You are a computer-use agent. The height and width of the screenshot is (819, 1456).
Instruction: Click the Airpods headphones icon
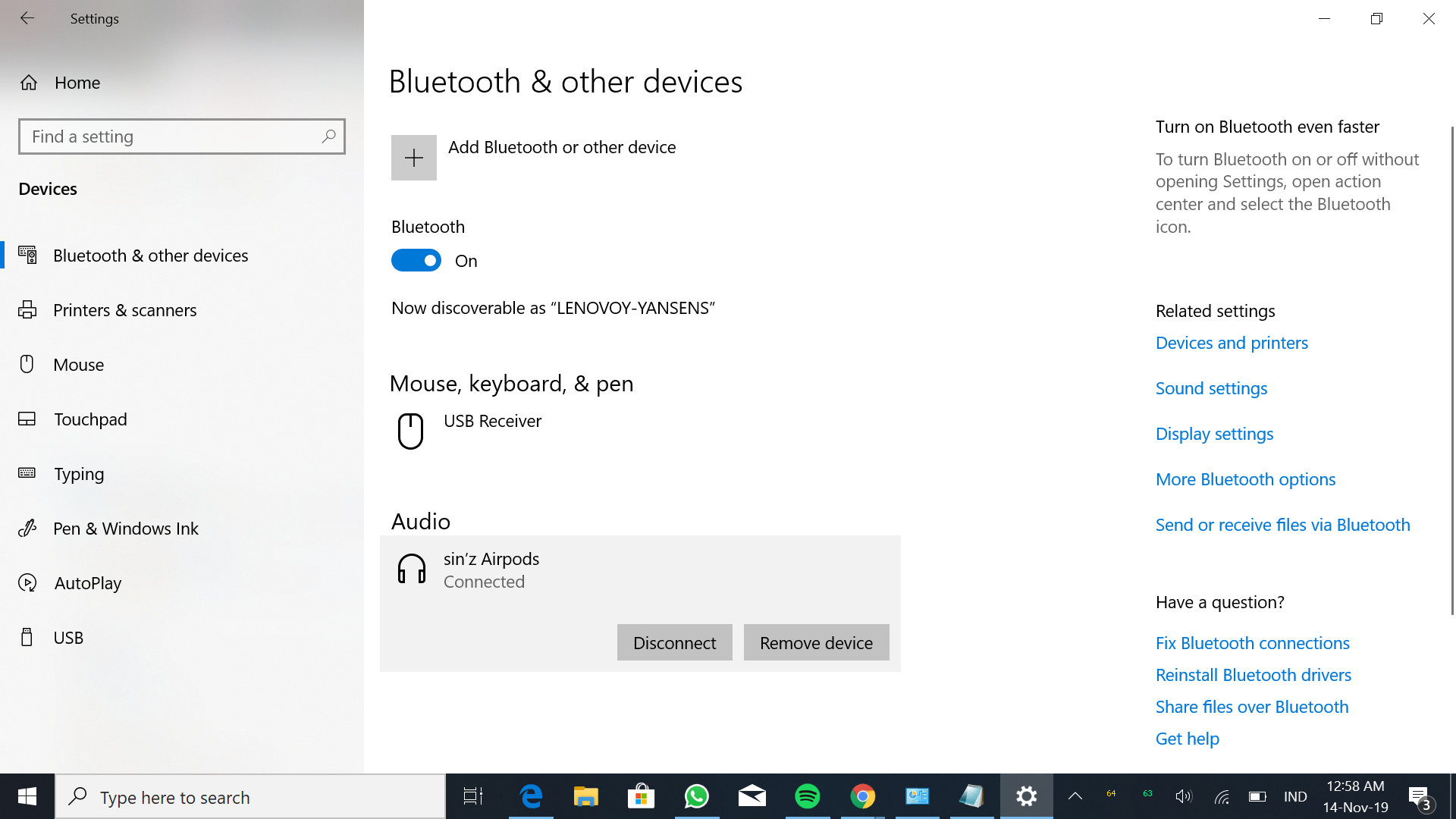[412, 569]
